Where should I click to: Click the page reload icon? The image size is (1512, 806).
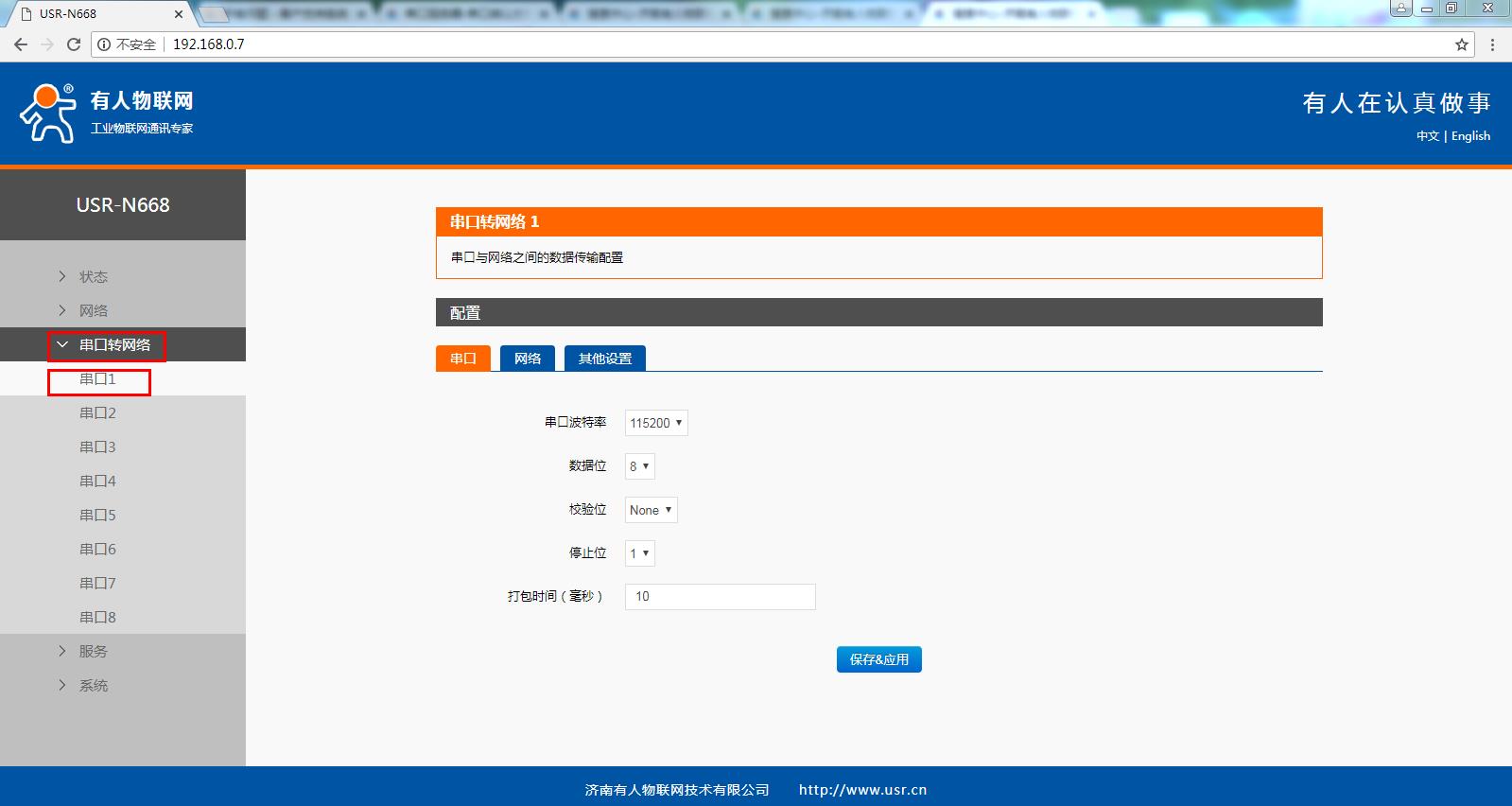pyautogui.click(x=74, y=44)
